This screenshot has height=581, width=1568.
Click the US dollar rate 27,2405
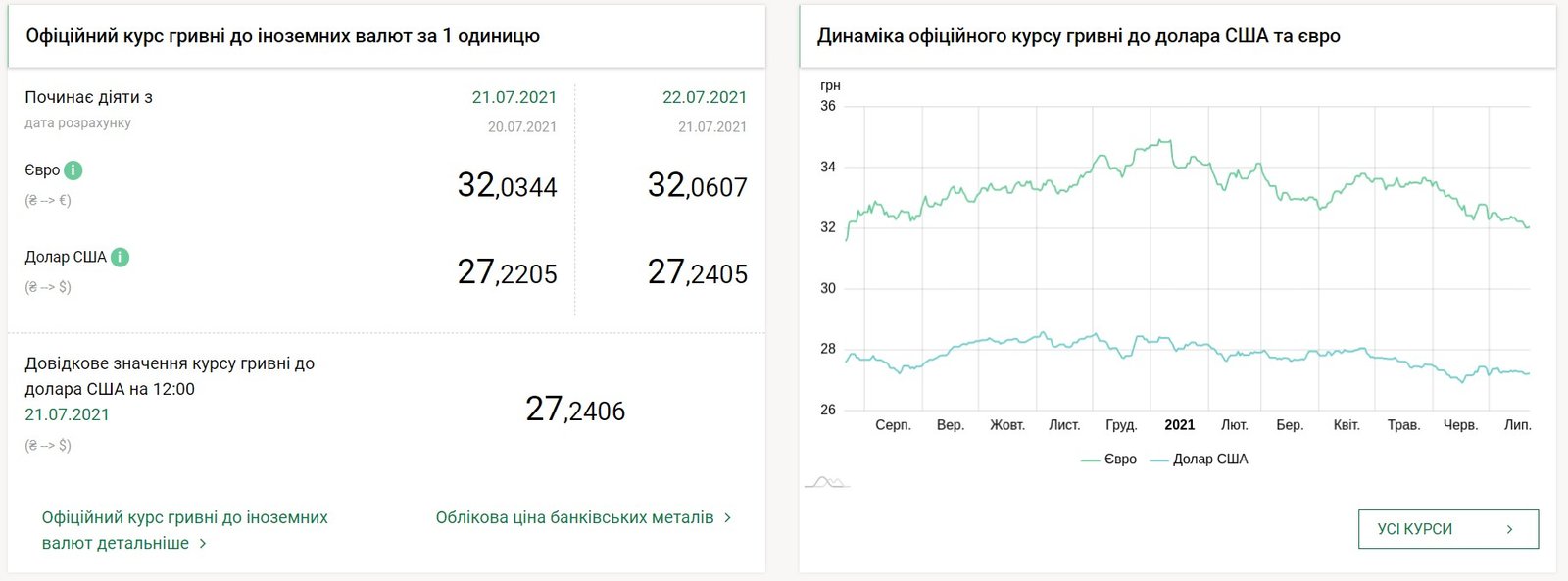[697, 272]
